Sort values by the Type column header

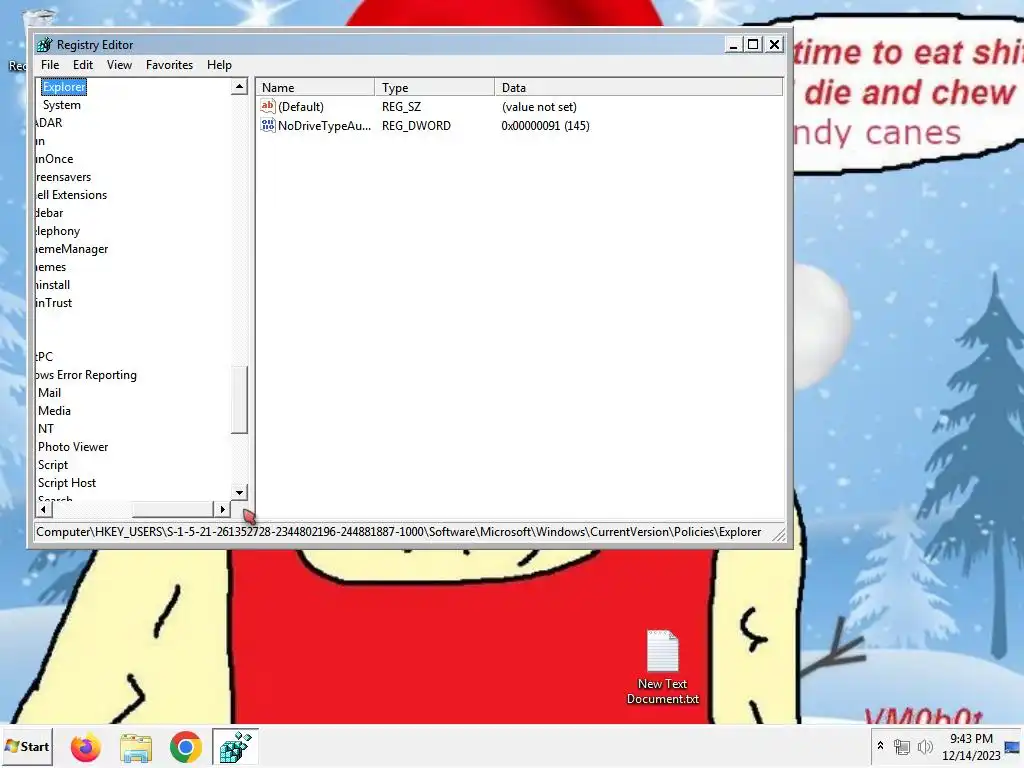coord(434,88)
